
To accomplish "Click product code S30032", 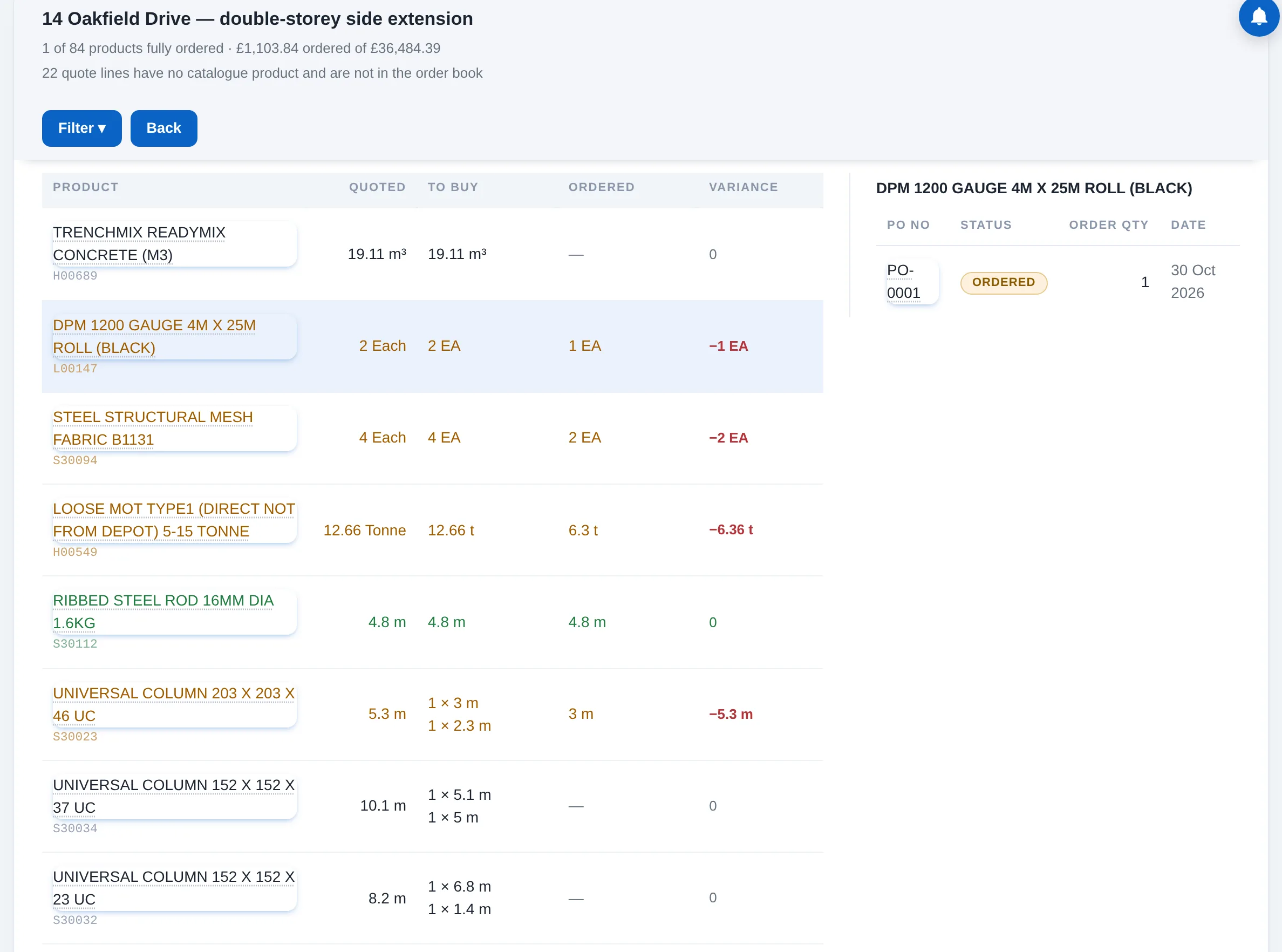I will click(75, 920).
